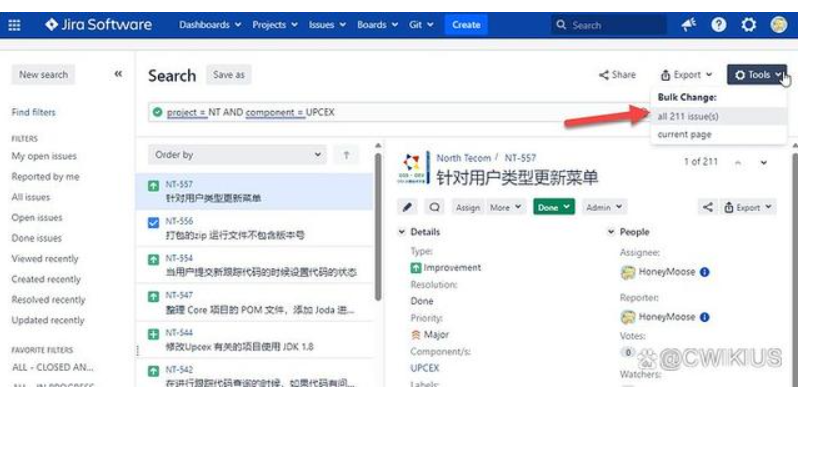
Task: Click the info icon beside Assignee HoneyMoose
Action: click(x=704, y=272)
